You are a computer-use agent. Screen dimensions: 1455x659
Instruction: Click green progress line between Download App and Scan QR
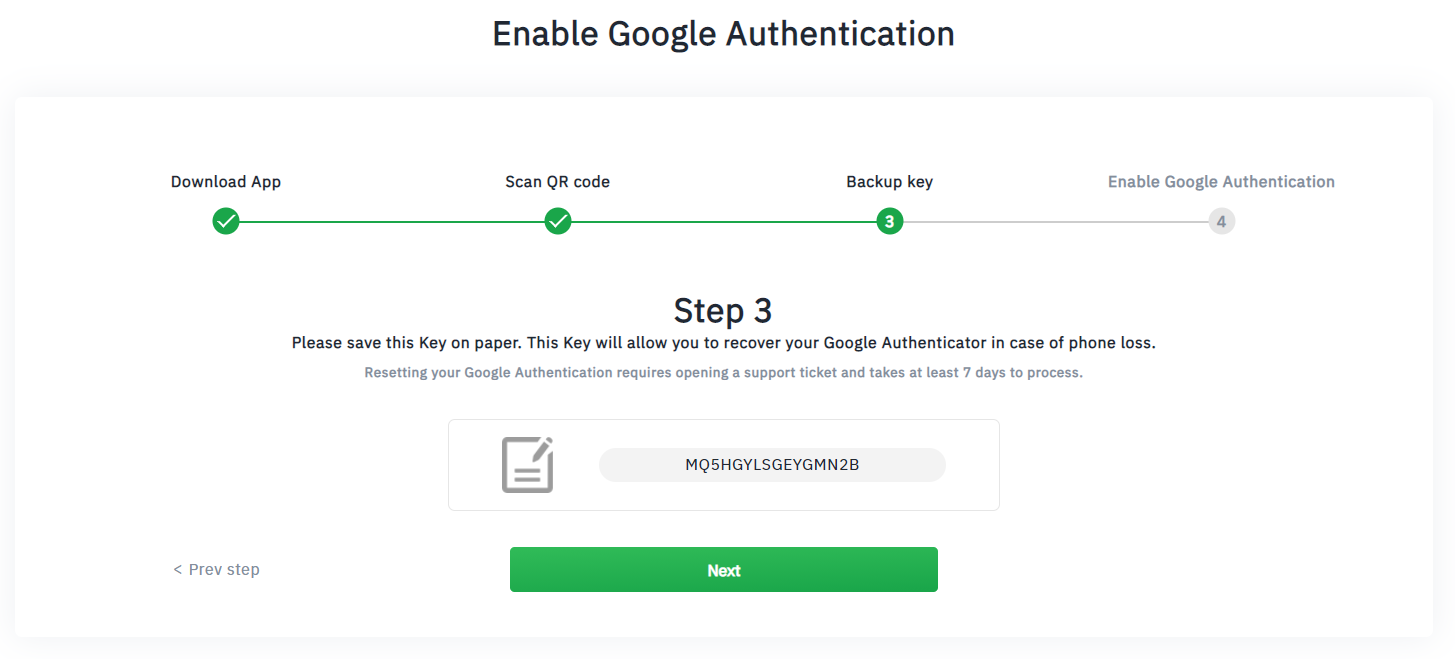pos(392,221)
